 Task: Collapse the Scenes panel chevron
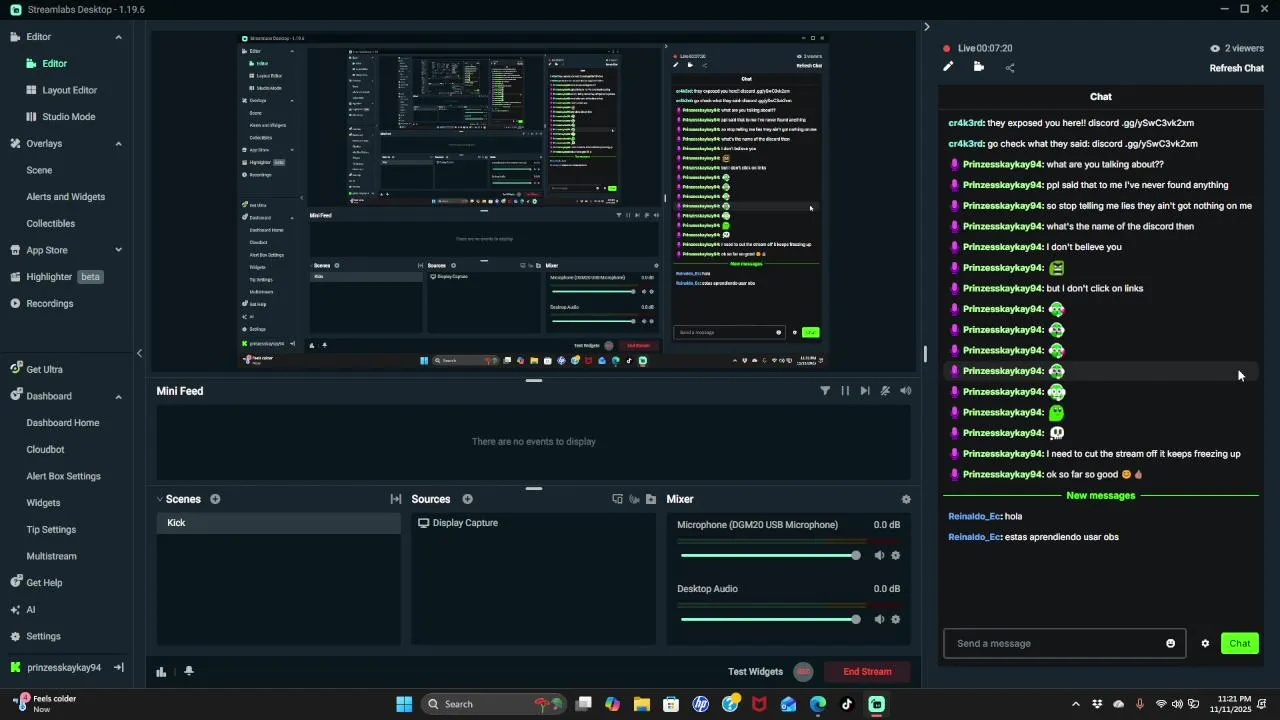[x=160, y=499]
